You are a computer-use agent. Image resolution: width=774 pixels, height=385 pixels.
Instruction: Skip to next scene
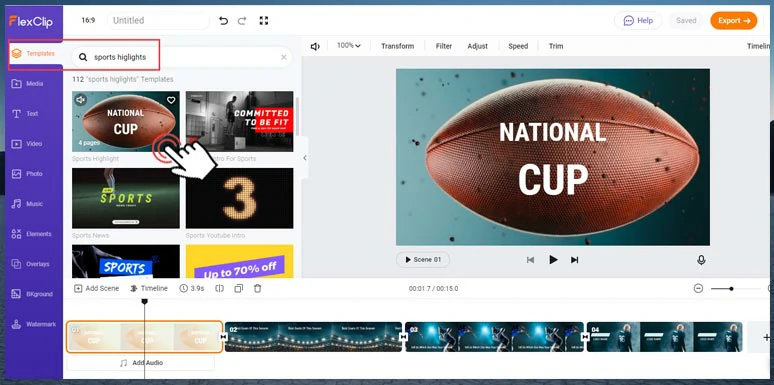point(575,260)
